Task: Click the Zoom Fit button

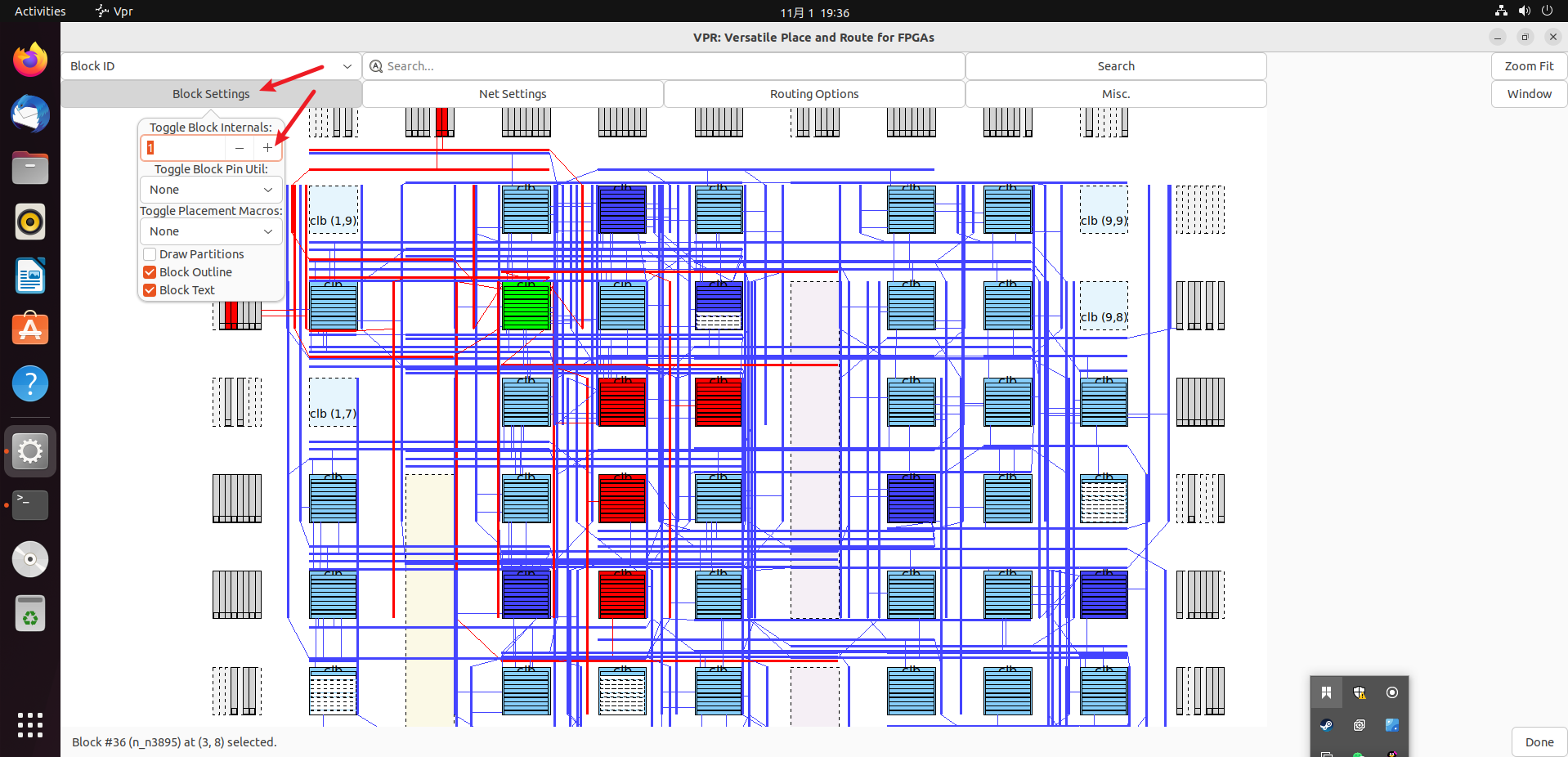Action: [1529, 66]
